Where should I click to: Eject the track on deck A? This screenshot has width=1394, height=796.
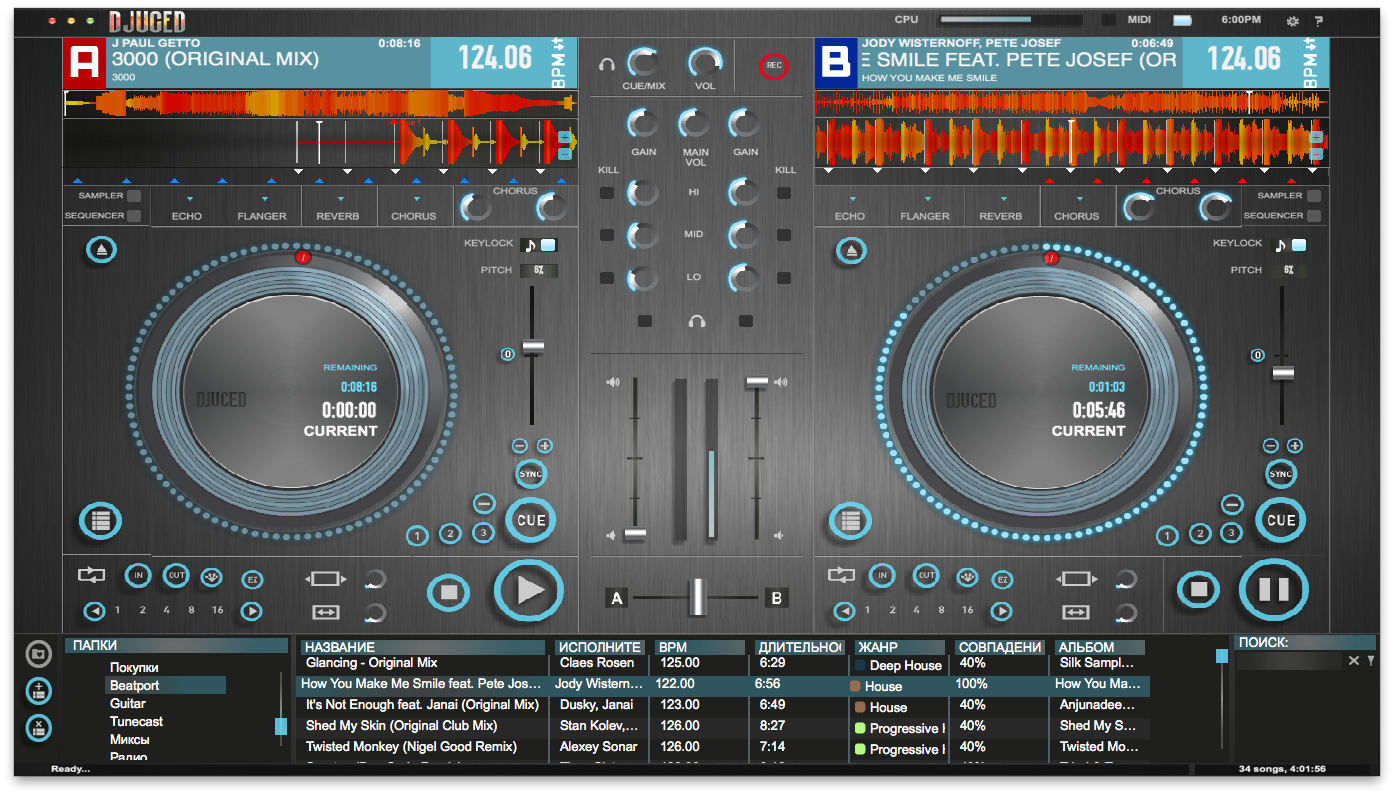(100, 249)
